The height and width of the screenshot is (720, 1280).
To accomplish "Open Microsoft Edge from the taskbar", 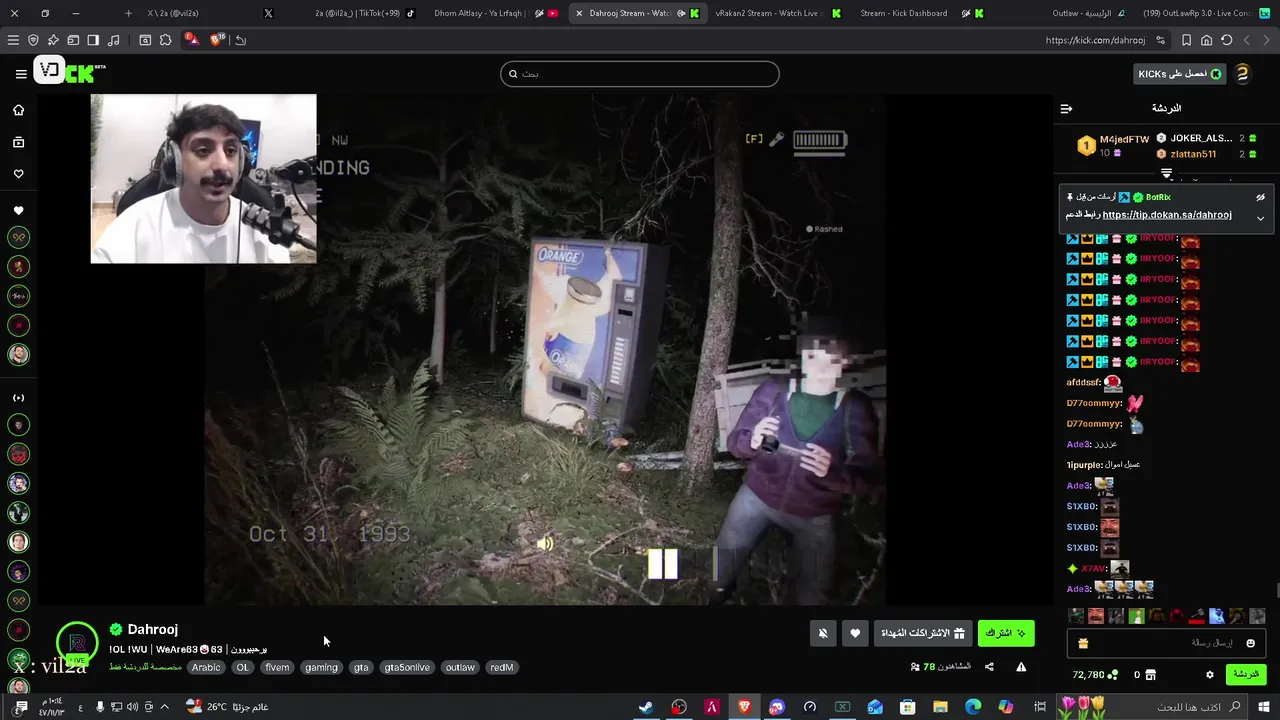I will (973, 707).
